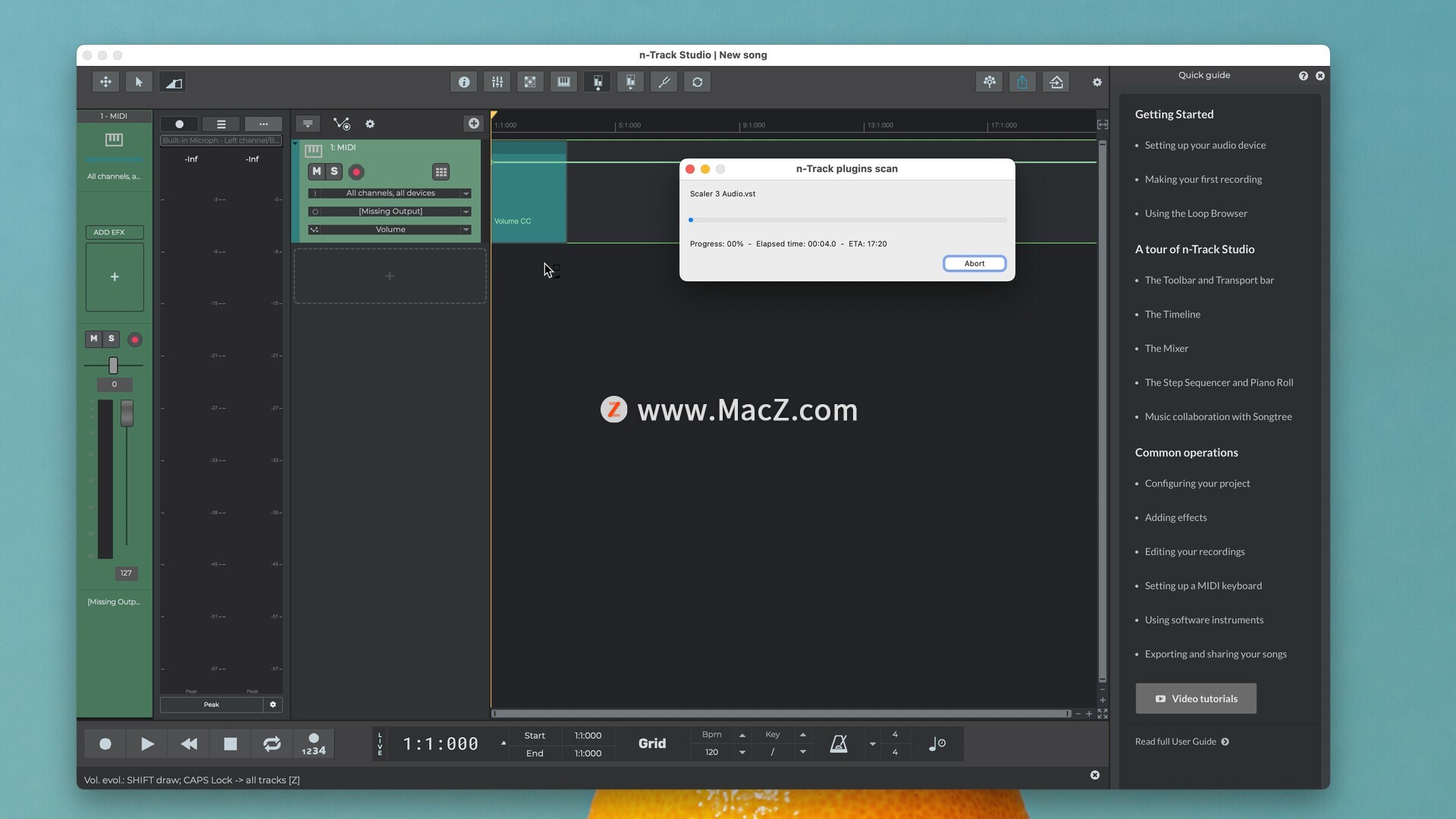Select the move tool in the top toolbar
1456x819 pixels.
pyautogui.click(x=105, y=82)
